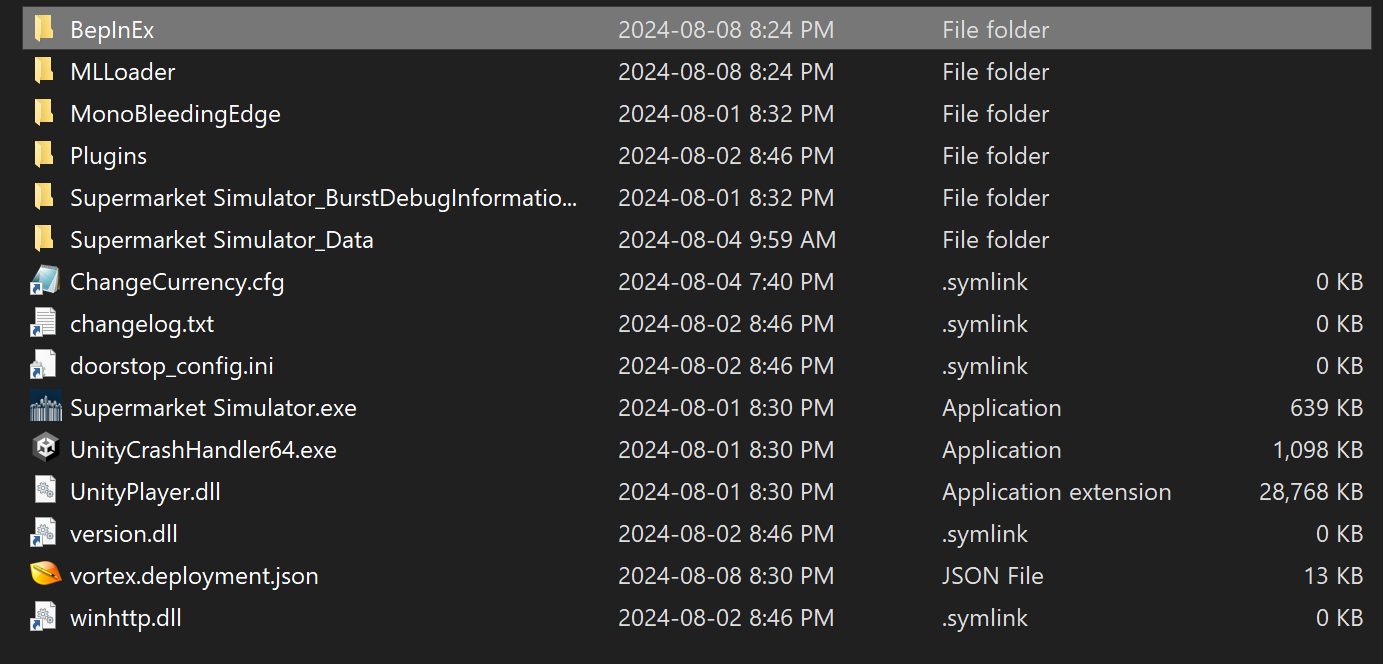Click .symlink type of winhttp.dll
Screen dimensions: 1383x664
(x=985, y=618)
